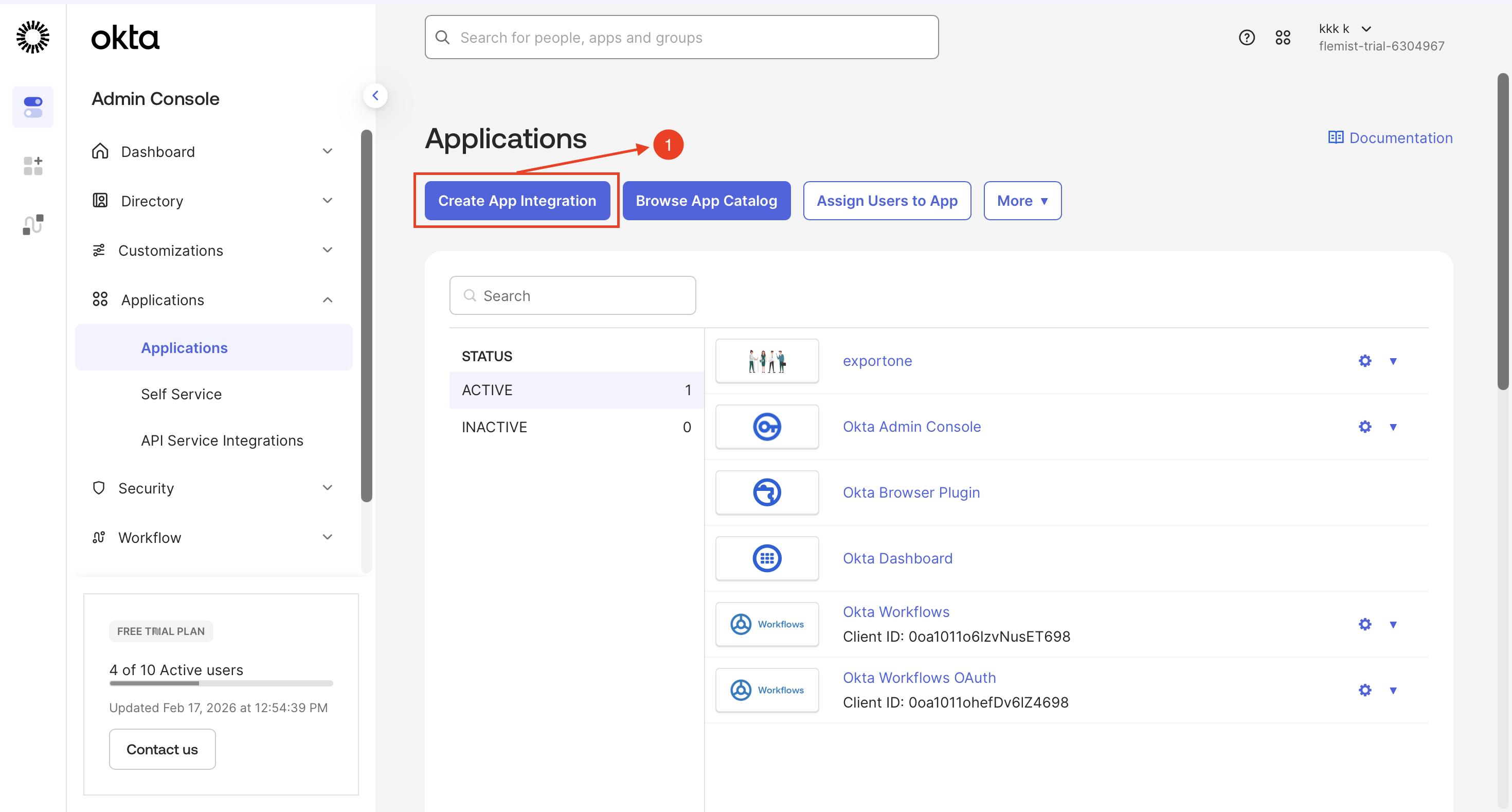The height and width of the screenshot is (812, 1512).
Task: Open the kkk k account dropdown
Action: (x=1345, y=29)
